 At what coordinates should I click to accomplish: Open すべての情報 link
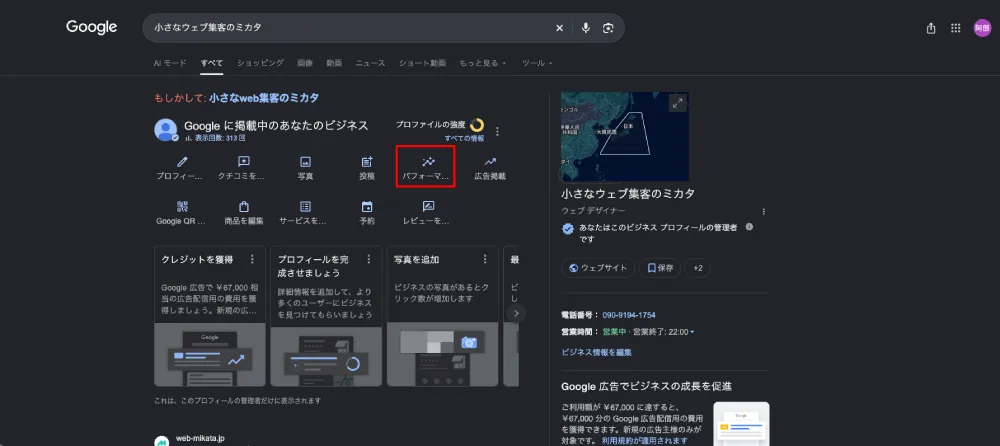464,138
